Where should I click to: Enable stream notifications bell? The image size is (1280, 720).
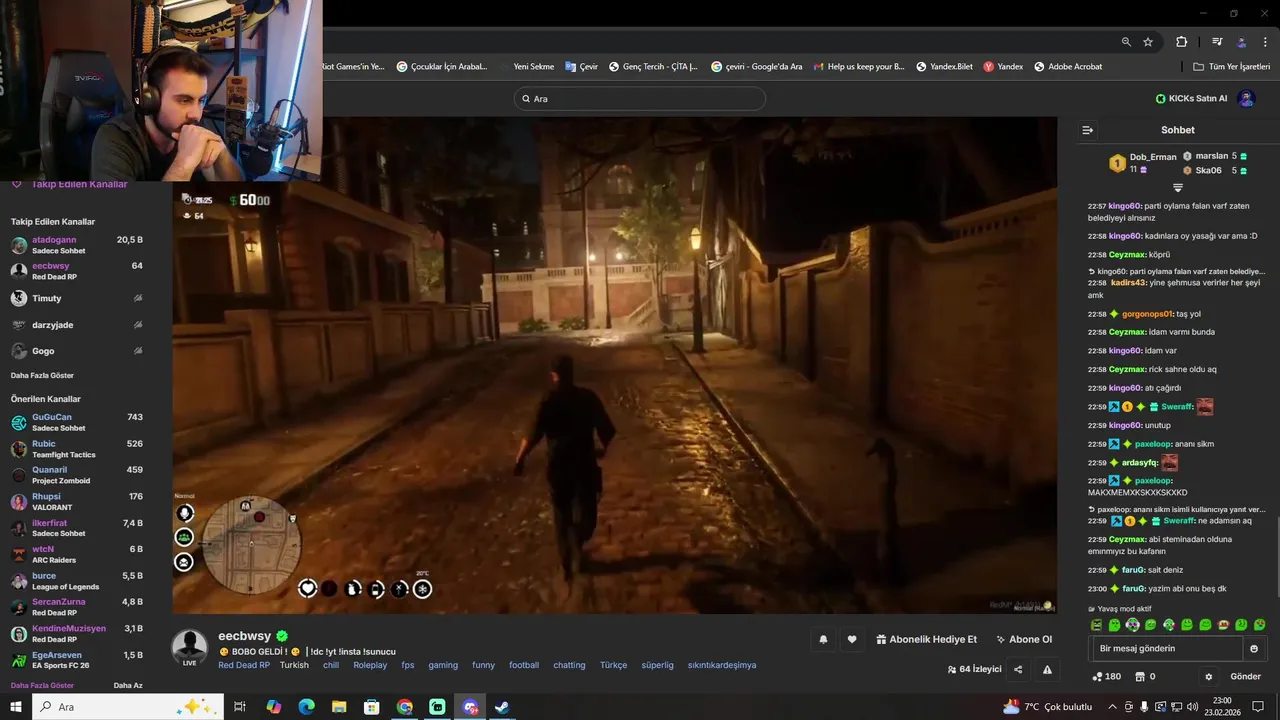point(823,640)
